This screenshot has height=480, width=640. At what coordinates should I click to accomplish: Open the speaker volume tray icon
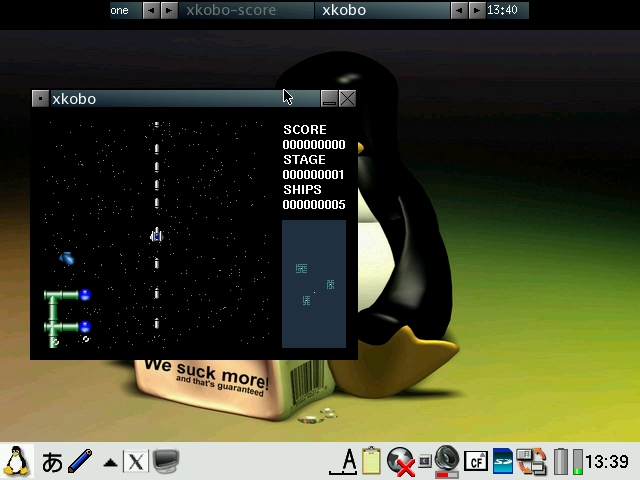click(447, 460)
